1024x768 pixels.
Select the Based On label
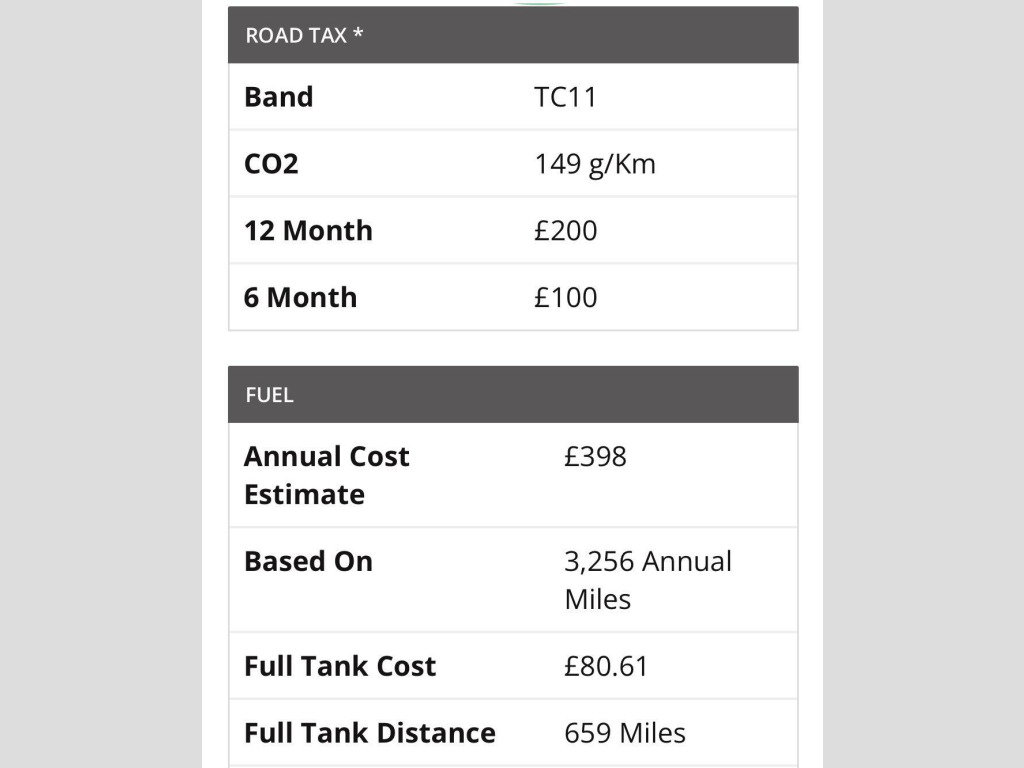point(308,562)
